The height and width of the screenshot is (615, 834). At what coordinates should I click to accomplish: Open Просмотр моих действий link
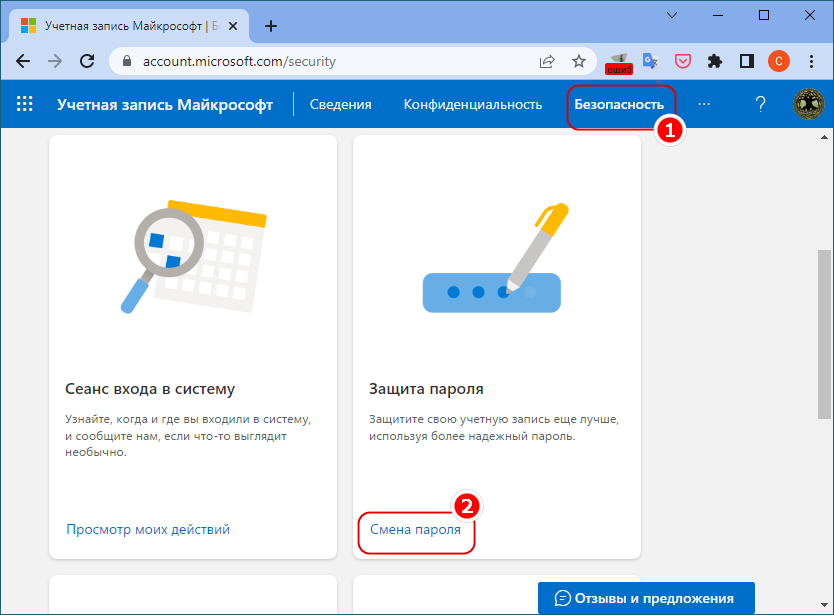click(148, 529)
